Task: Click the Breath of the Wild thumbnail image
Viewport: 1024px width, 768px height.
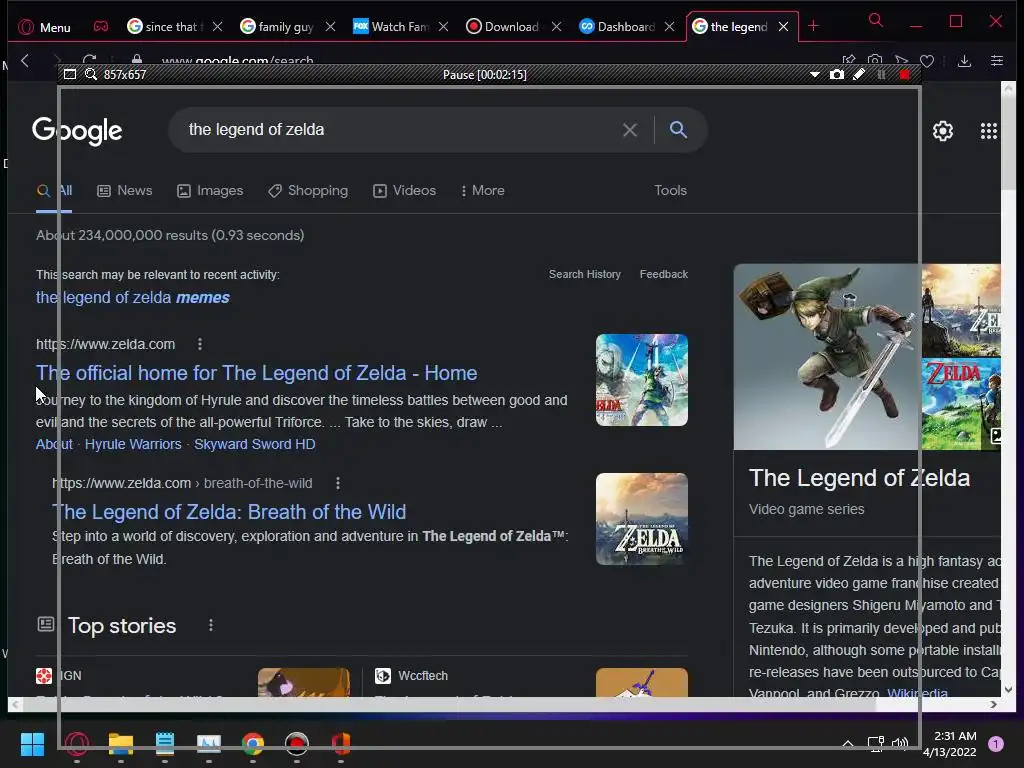Action: (641, 519)
